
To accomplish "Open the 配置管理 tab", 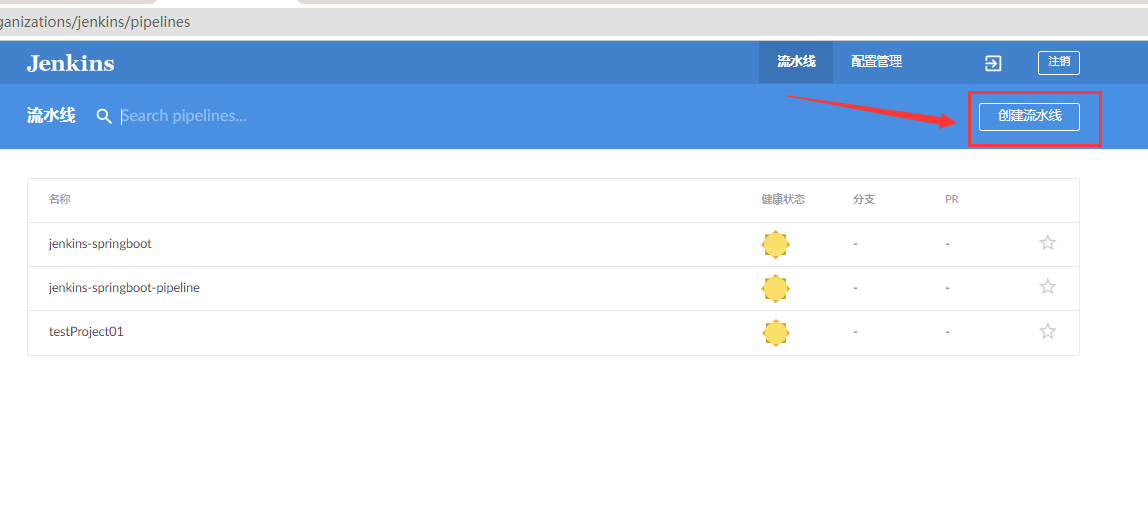I will tap(876, 62).
